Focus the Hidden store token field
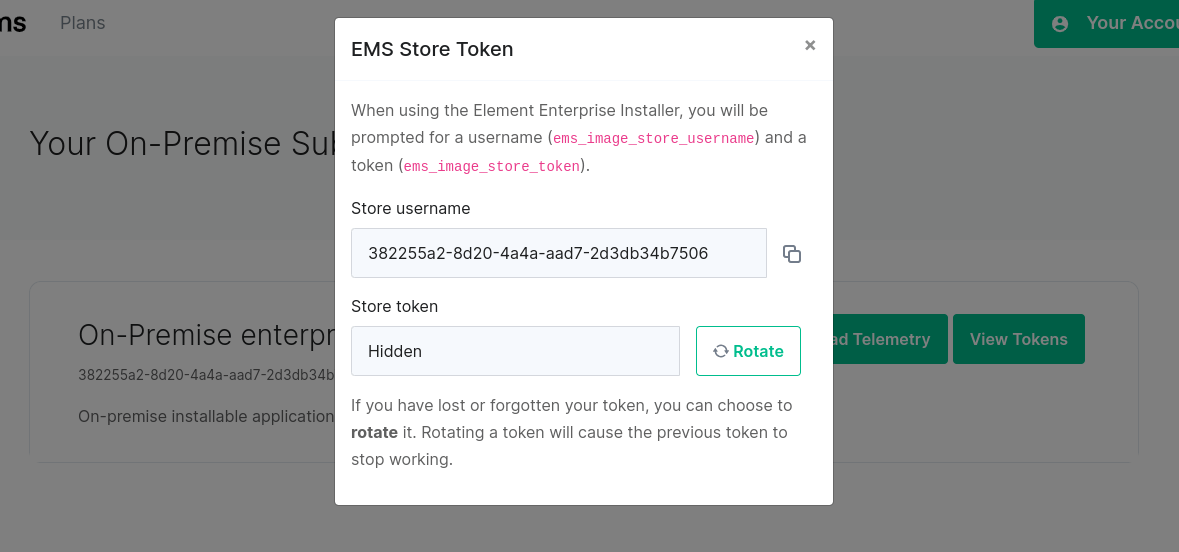 coord(515,351)
